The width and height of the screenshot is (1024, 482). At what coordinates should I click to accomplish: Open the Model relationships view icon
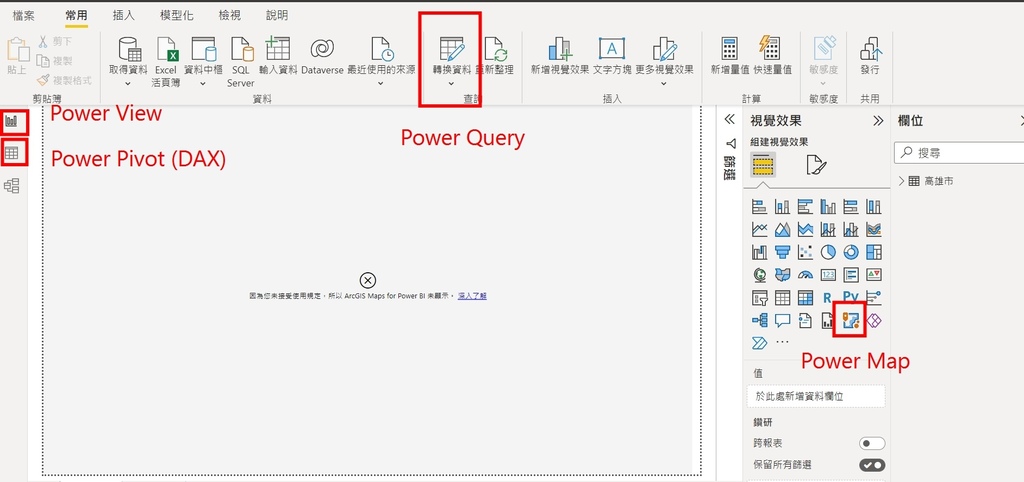(x=12, y=185)
